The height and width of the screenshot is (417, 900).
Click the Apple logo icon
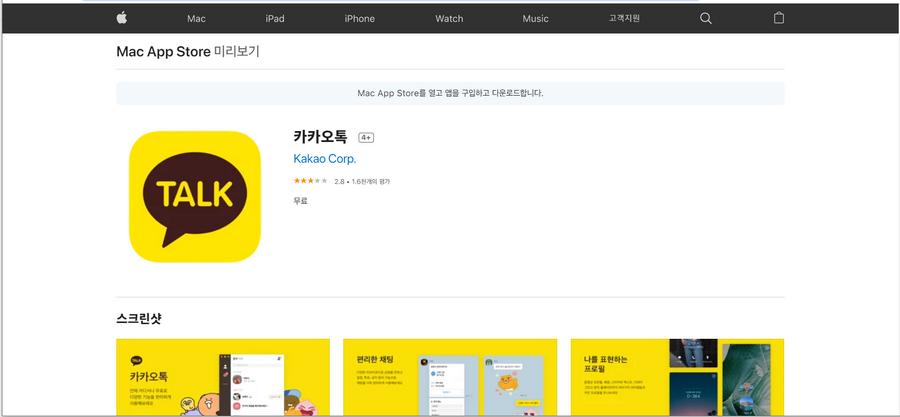point(122,18)
